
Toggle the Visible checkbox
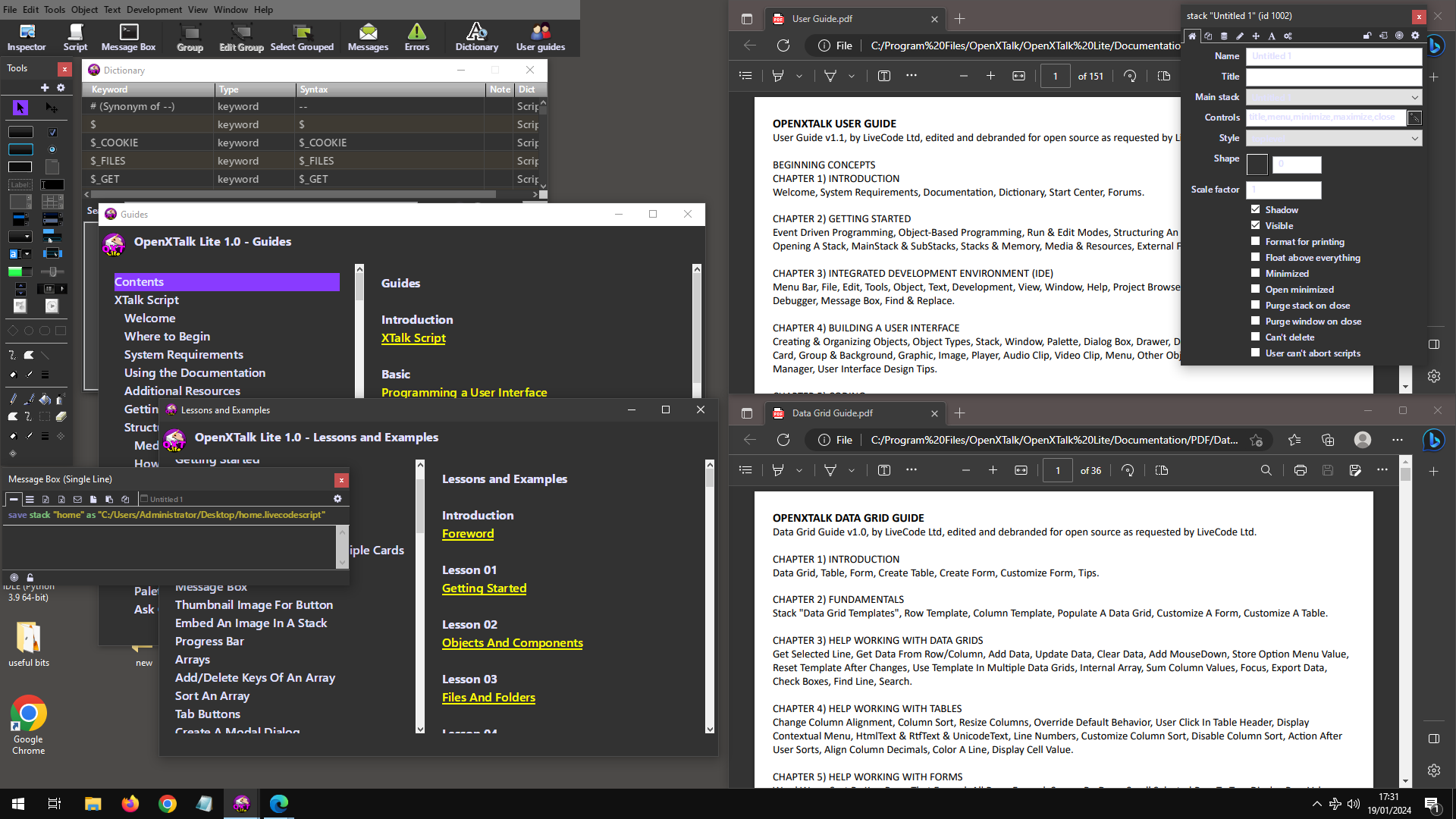tap(1256, 225)
